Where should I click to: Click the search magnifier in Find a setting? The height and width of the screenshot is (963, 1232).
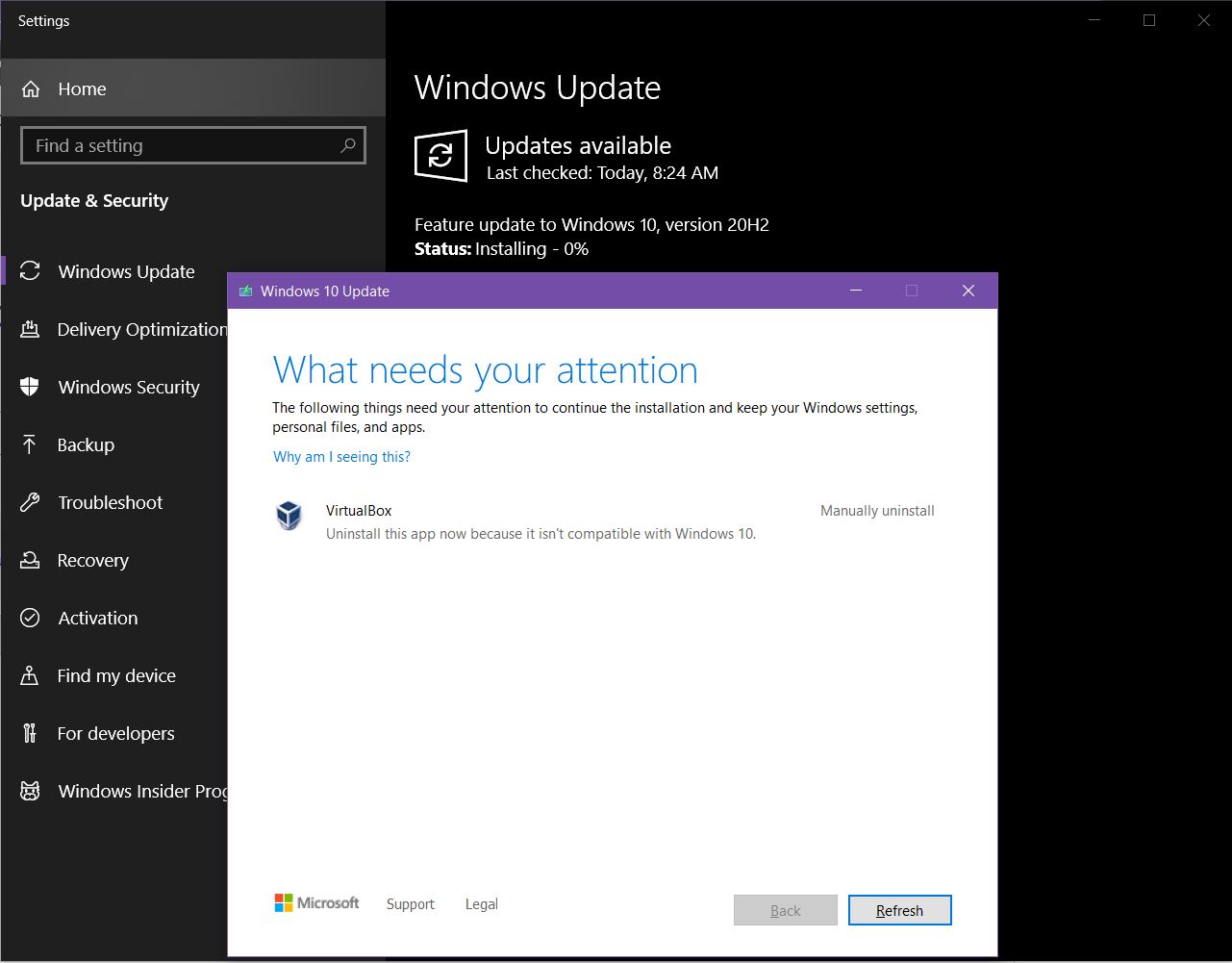(348, 145)
